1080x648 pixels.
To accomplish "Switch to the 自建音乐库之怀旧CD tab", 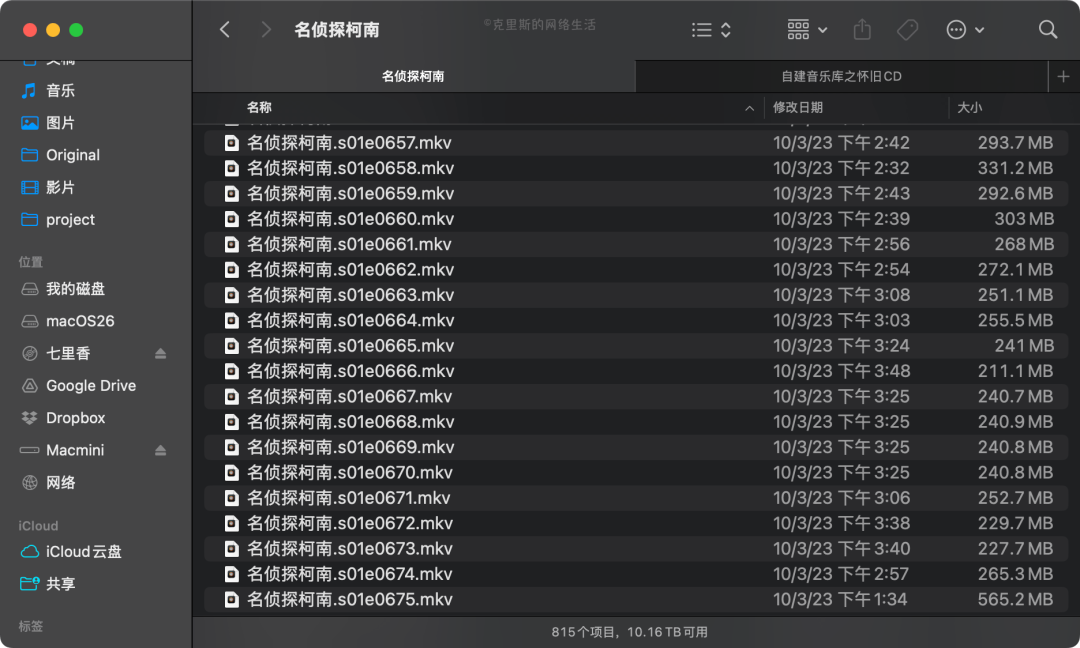I will click(841, 76).
